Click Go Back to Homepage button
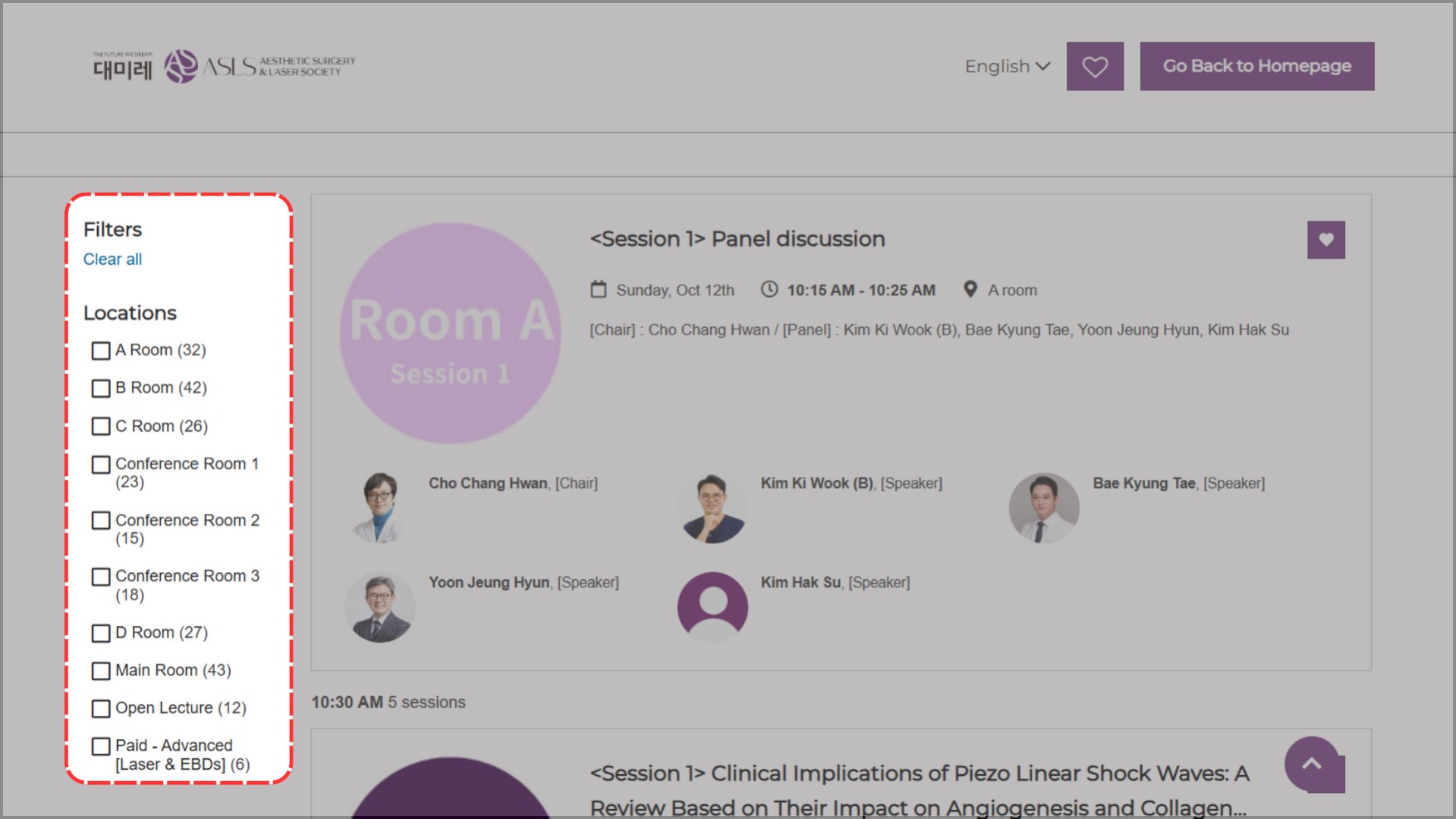1456x819 pixels. (1256, 67)
